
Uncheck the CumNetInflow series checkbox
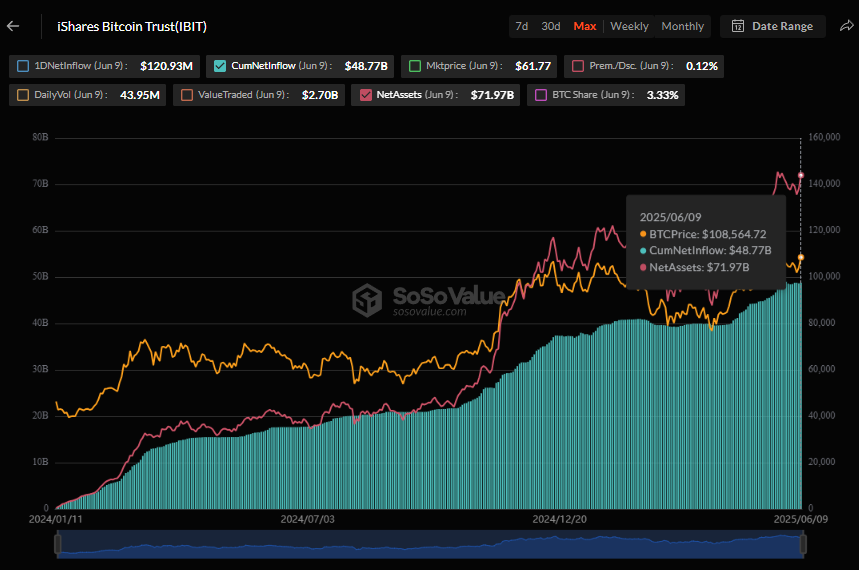point(220,66)
